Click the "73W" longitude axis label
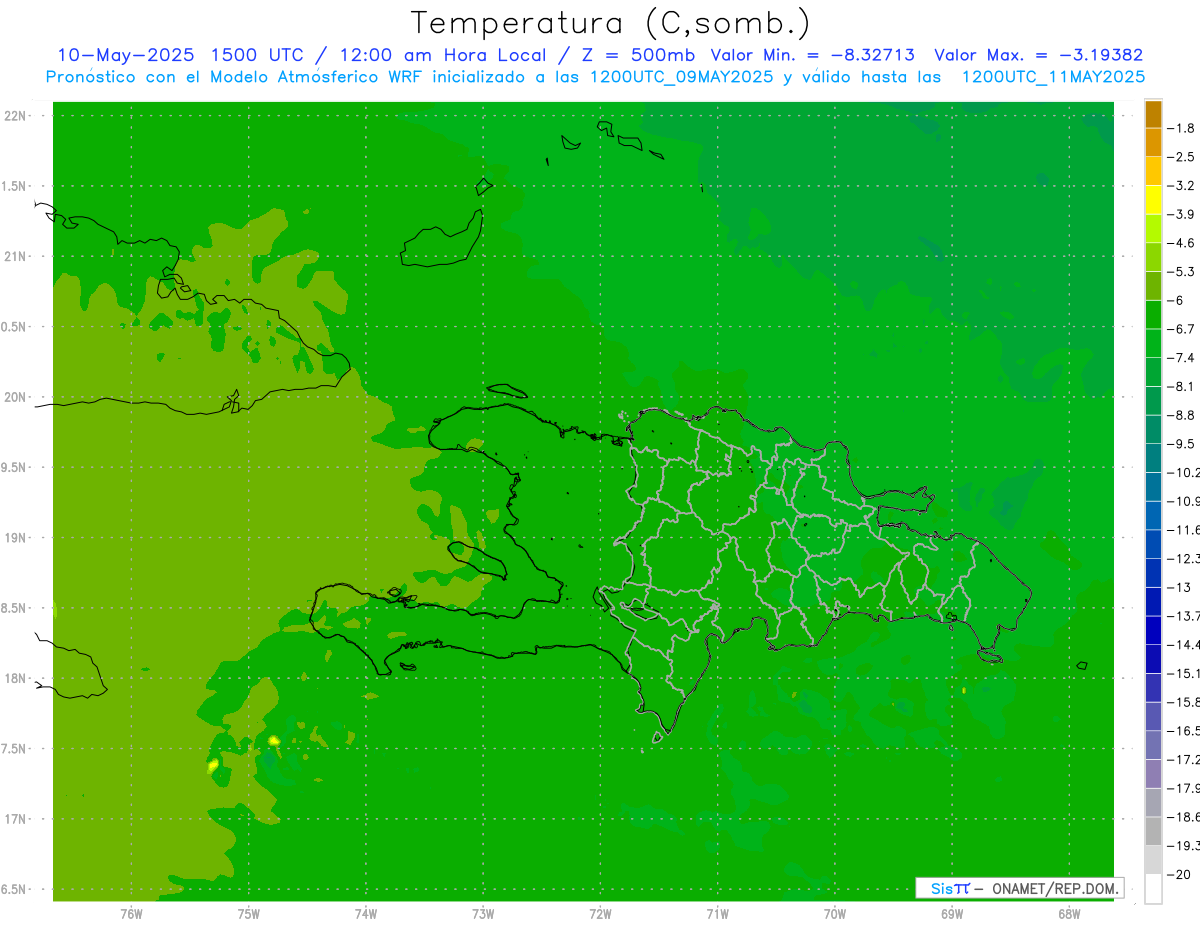Screen dimensions: 1200x927 483,913
